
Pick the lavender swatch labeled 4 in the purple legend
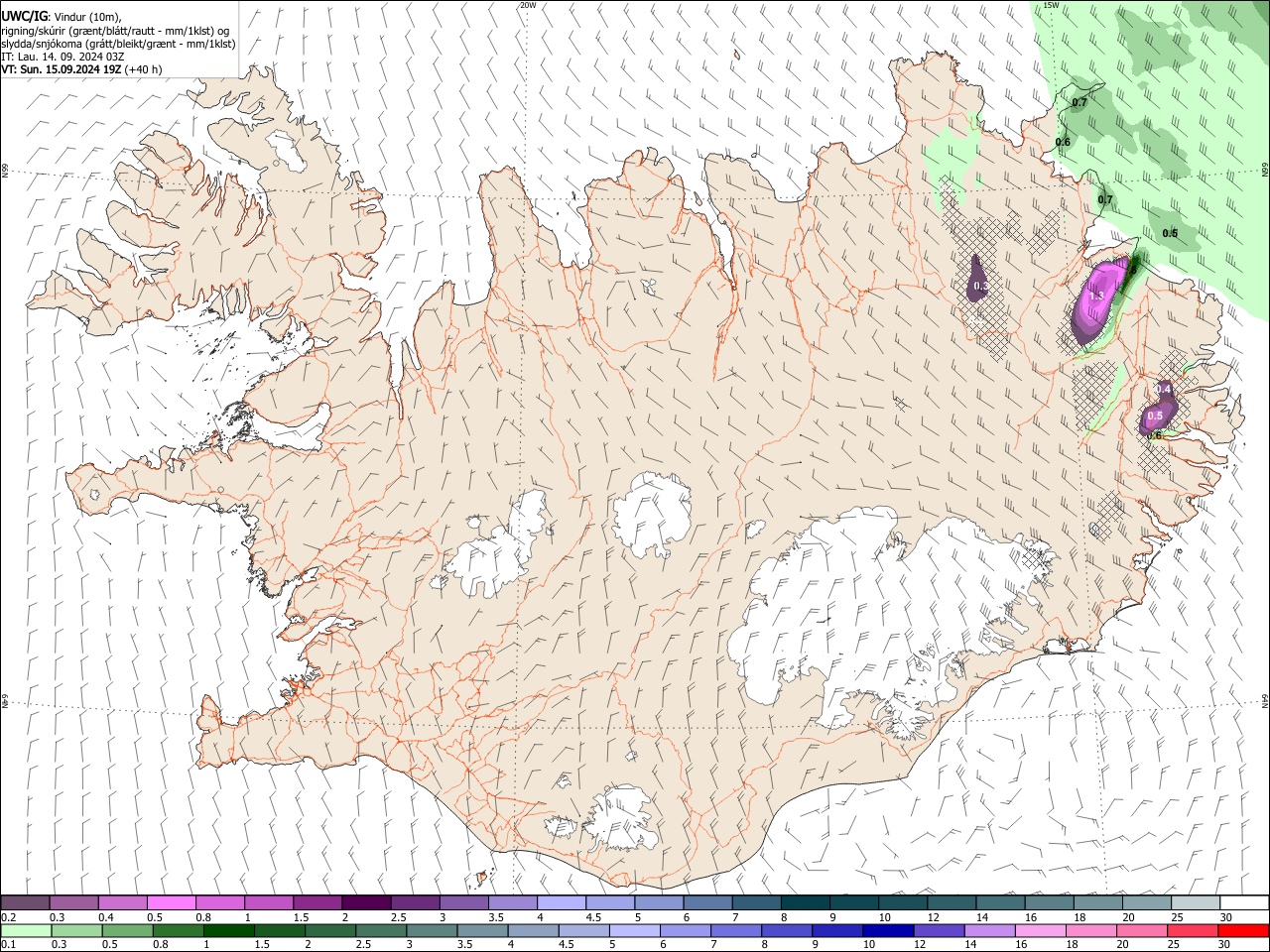pos(561,902)
